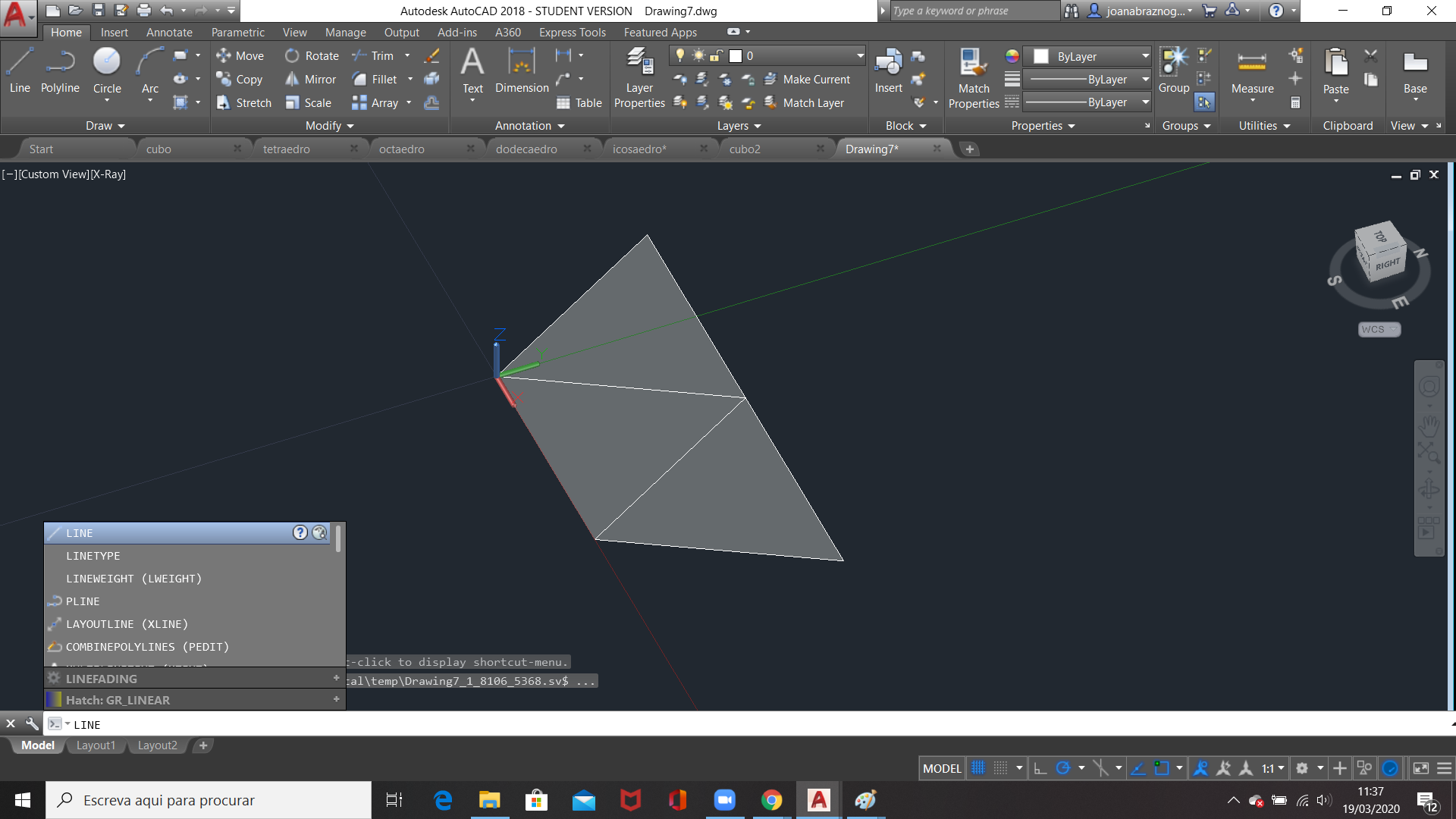
Task: Click the layer 0 color swatch
Action: coord(735,56)
